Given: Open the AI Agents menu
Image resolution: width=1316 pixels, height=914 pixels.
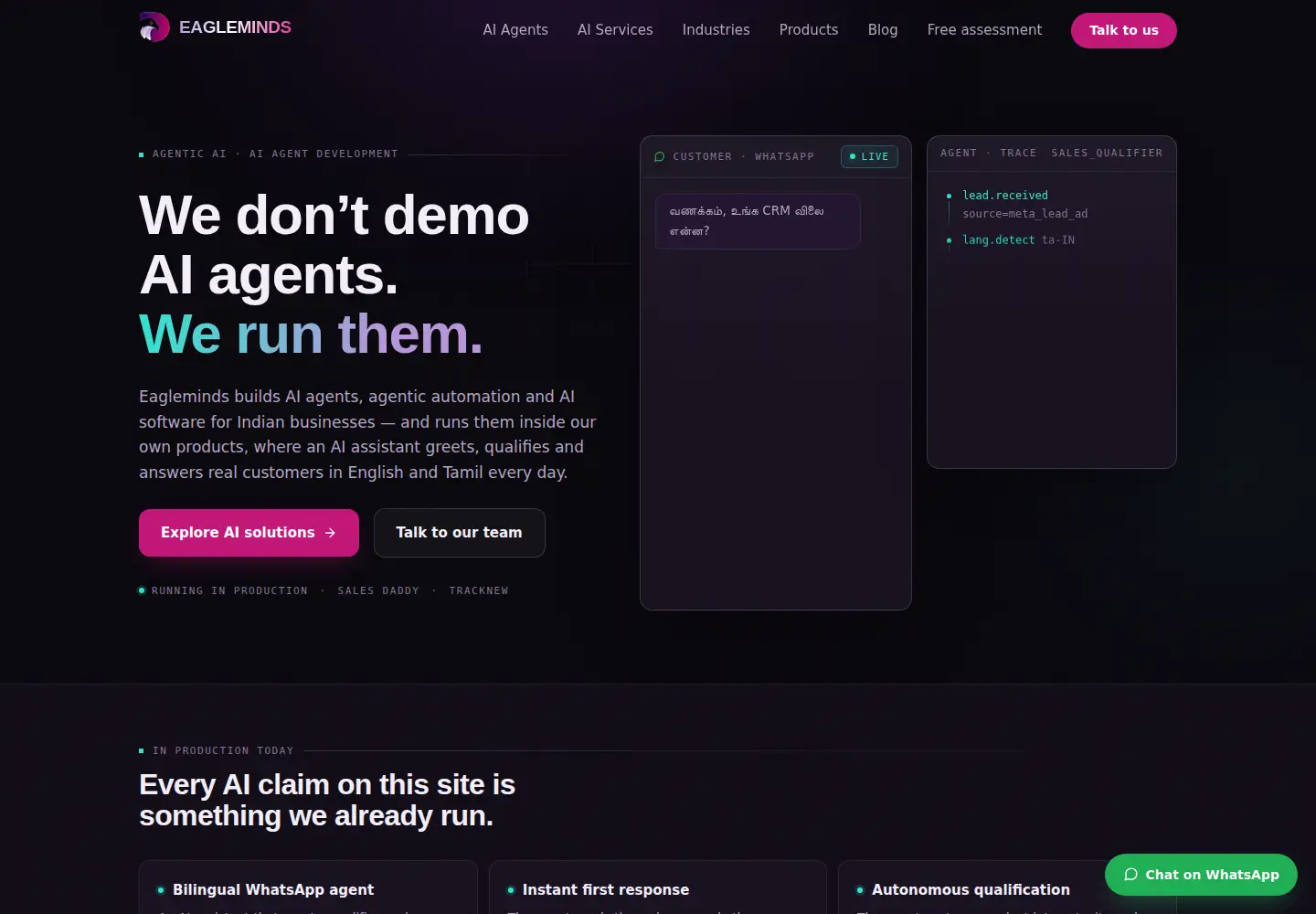Looking at the screenshot, I should [x=515, y=30].
